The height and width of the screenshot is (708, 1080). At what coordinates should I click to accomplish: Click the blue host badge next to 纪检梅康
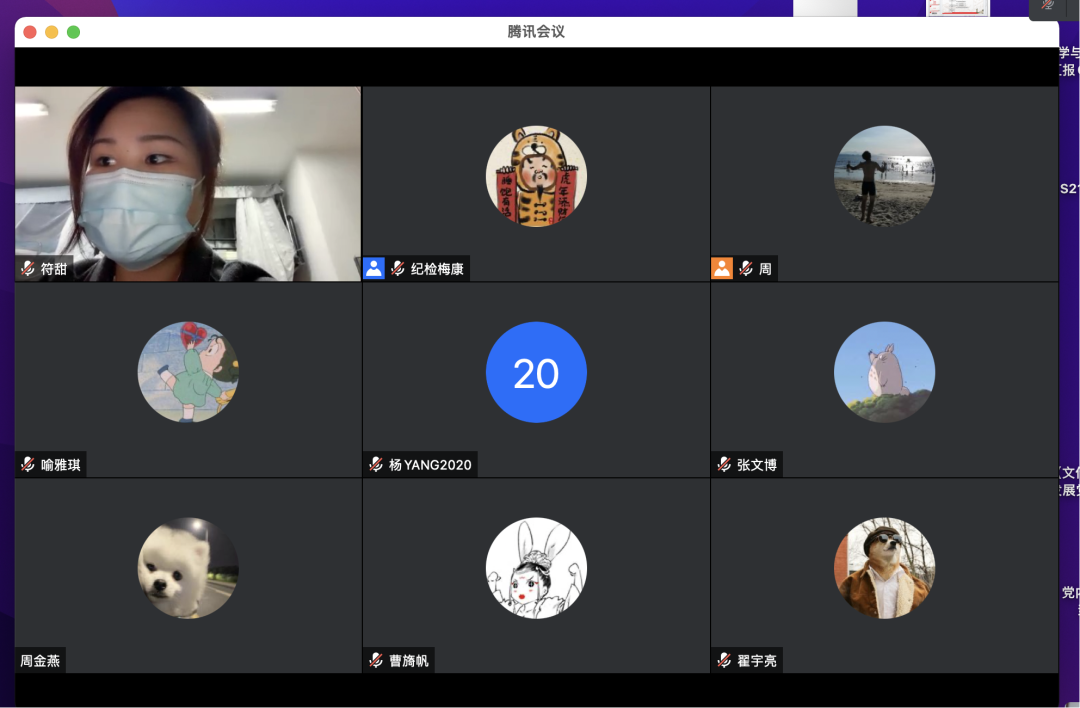coord(374,268)
